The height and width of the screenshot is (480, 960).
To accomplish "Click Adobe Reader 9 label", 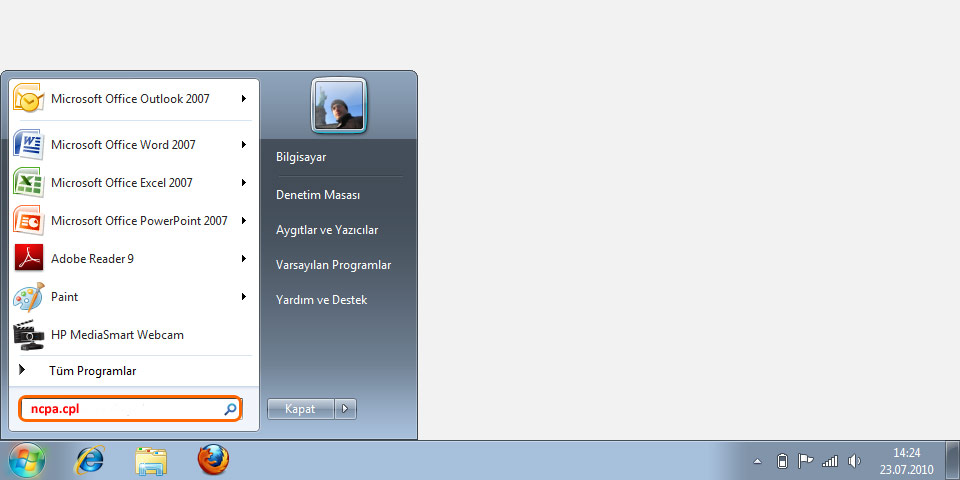I will (x=92, y=258).
